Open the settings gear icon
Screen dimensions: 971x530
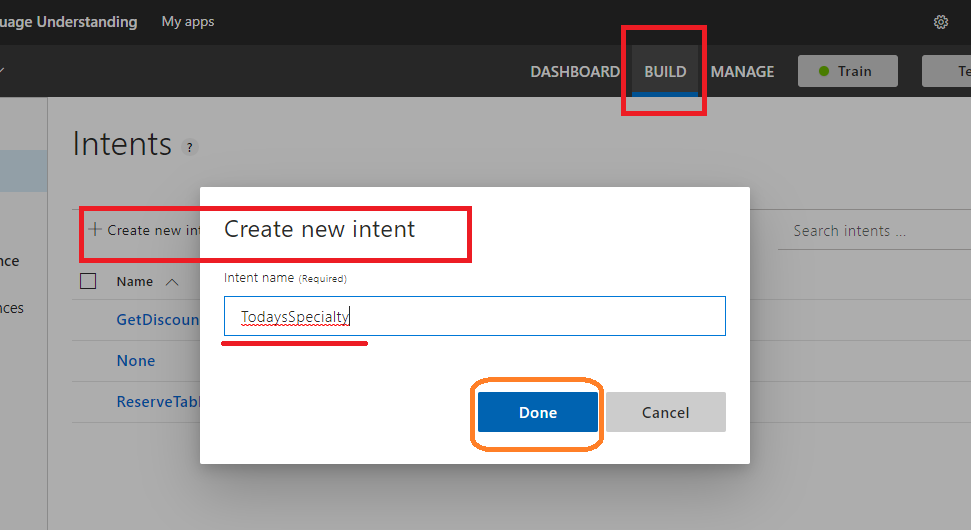click(x=940, y=22)
